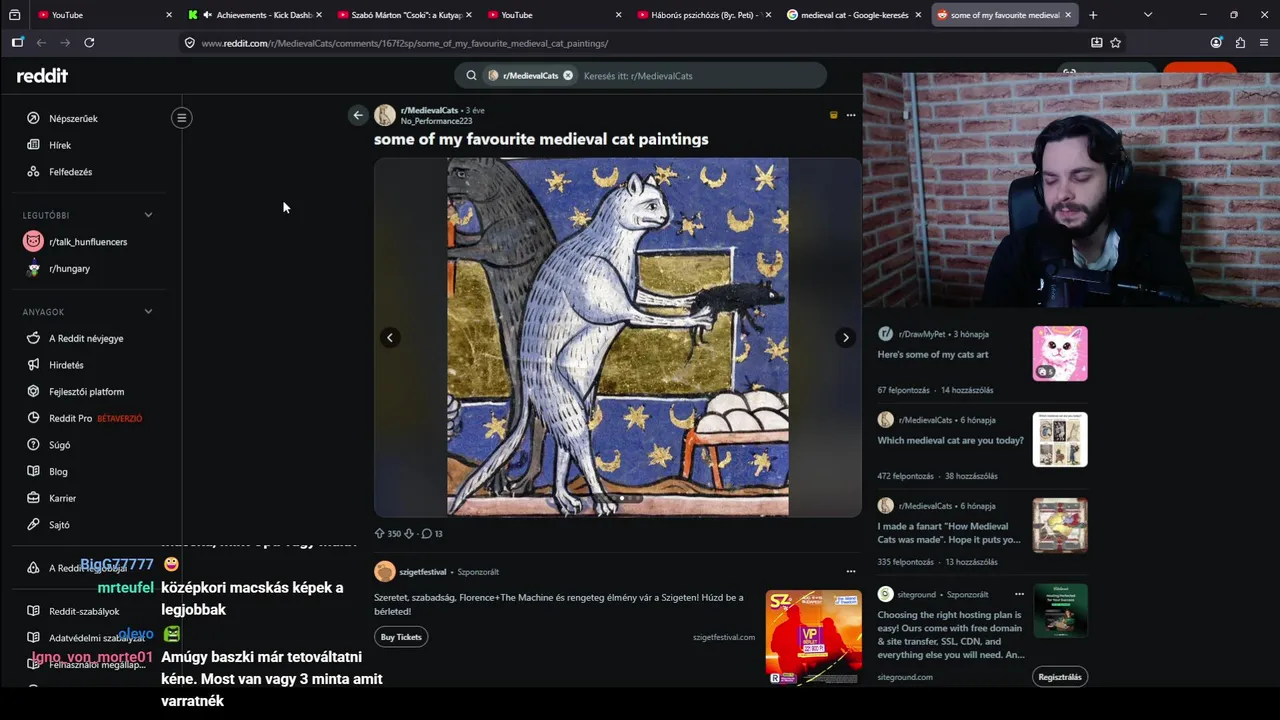Click the search magnifier icon
This screenshot has width=1280, height=720.
471,75
